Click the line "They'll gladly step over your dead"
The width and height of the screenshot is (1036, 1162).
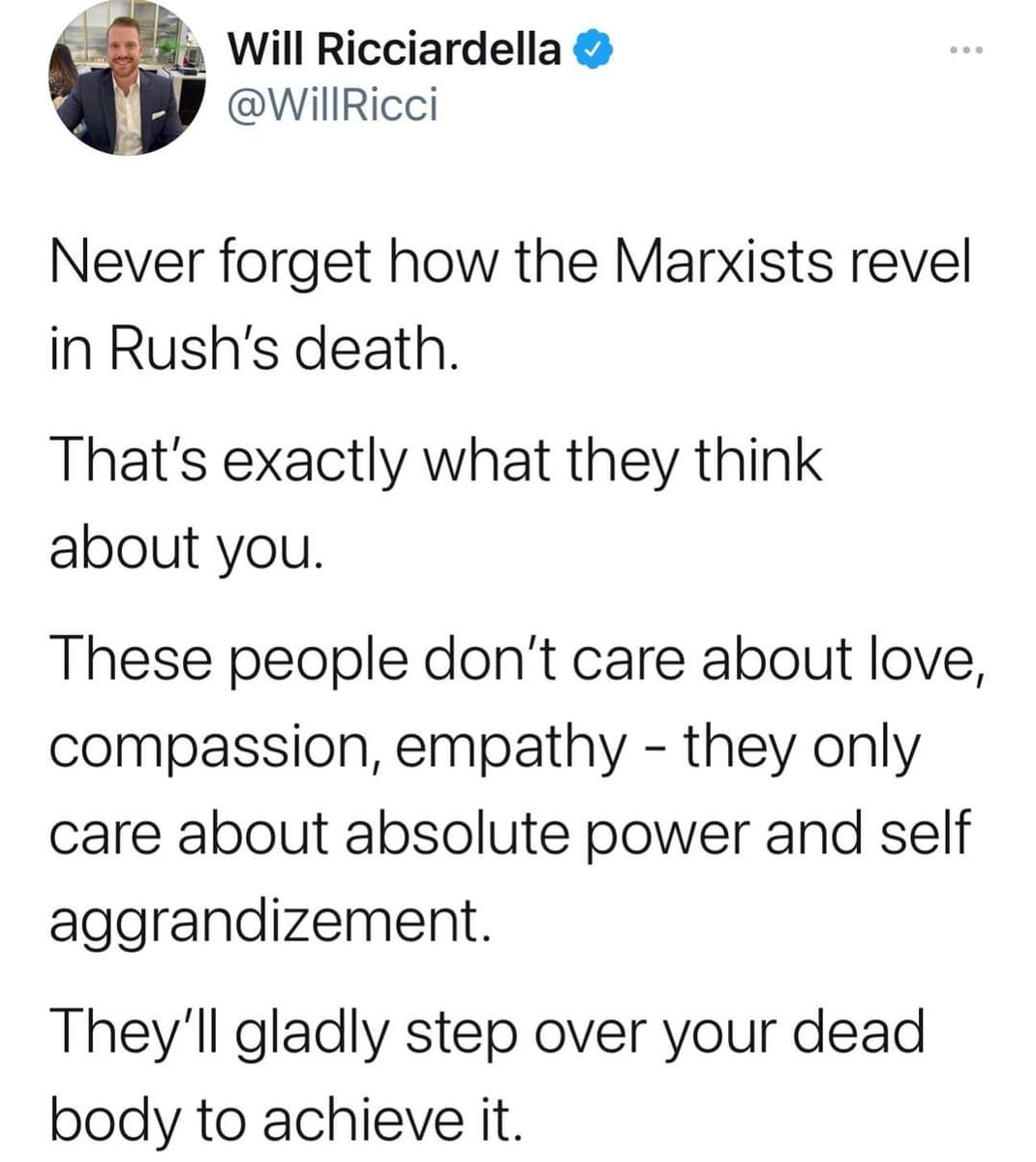pos(487,1033)
